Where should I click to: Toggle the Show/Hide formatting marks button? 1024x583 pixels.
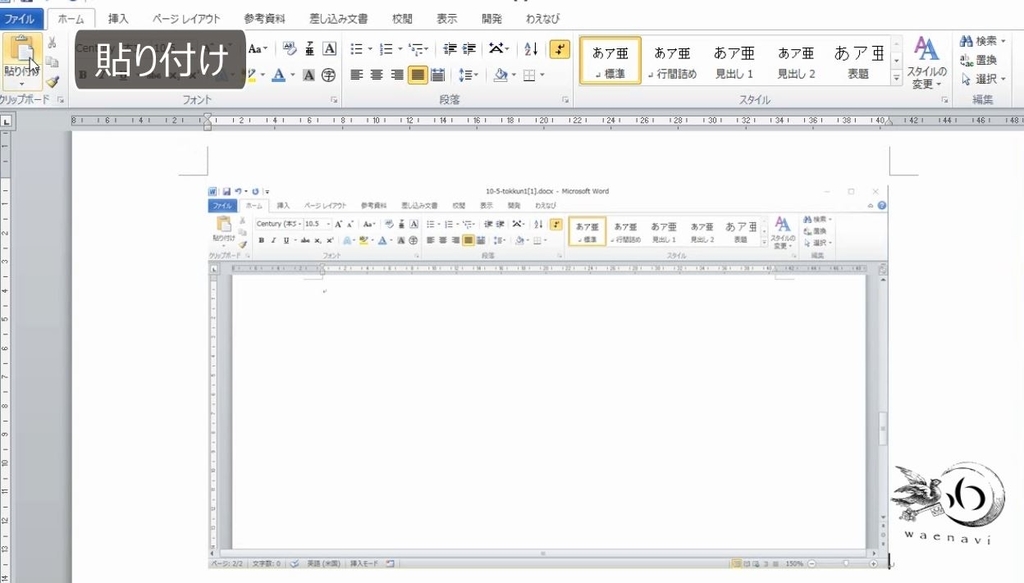(559, 48)
